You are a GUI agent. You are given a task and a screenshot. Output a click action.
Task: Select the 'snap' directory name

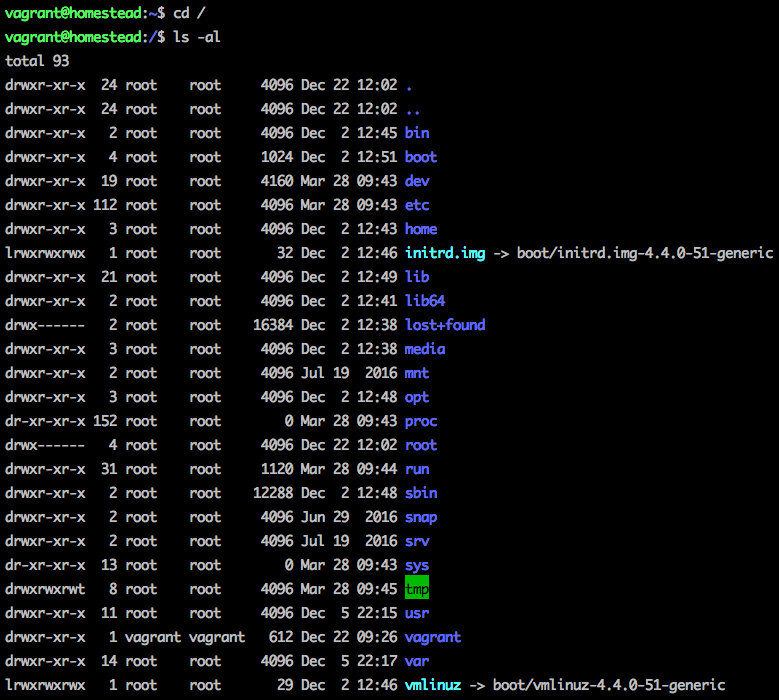tap(421, 517)
